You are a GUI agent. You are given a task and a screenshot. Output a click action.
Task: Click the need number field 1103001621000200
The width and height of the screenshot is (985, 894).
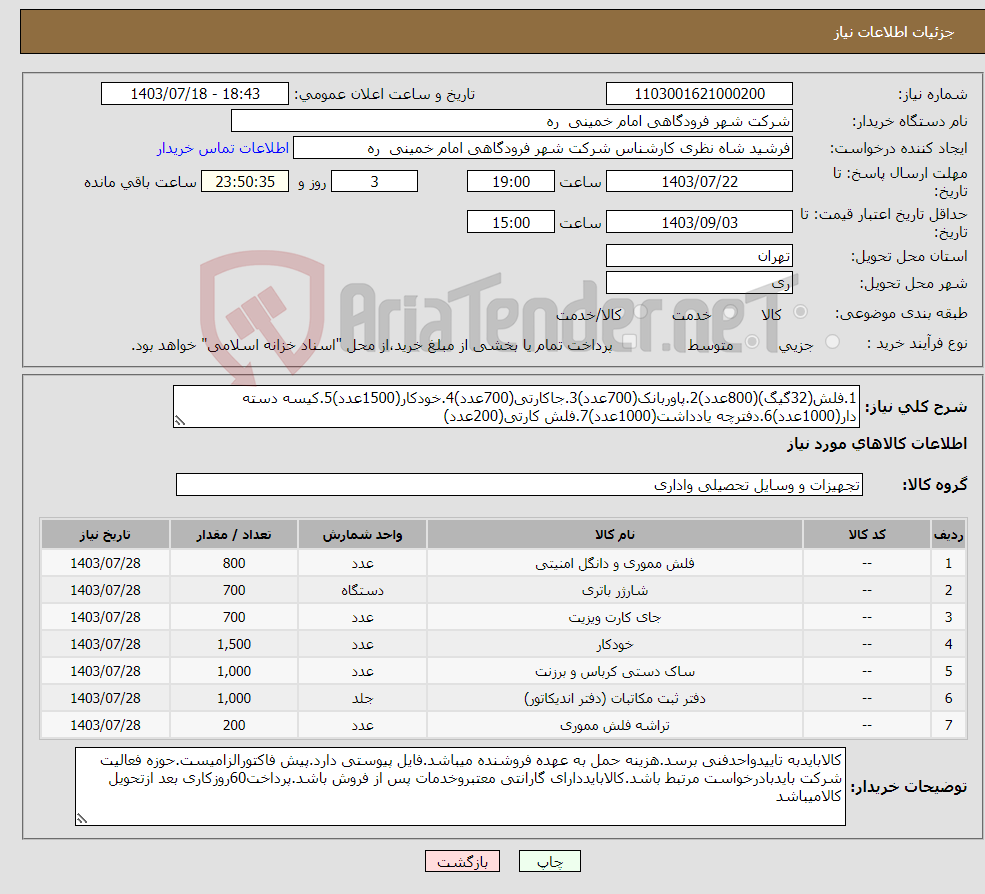(699, 94)
